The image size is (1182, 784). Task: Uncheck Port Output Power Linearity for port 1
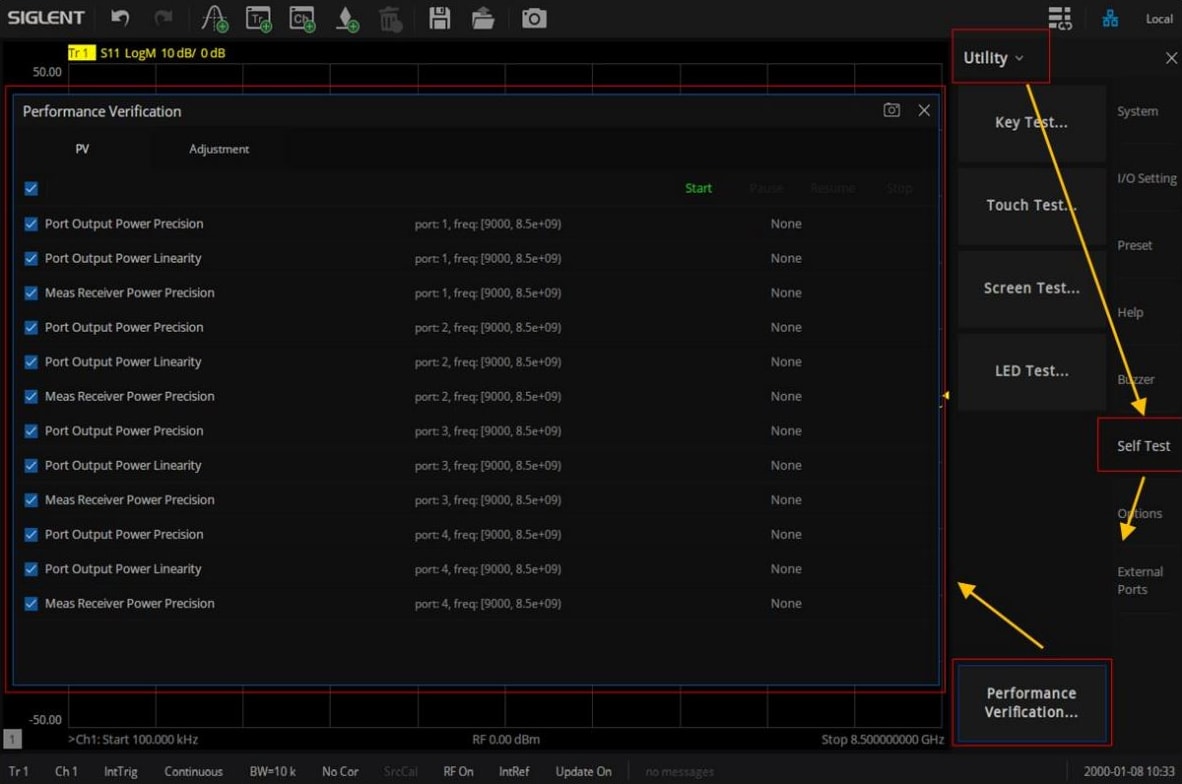(31, 259)
